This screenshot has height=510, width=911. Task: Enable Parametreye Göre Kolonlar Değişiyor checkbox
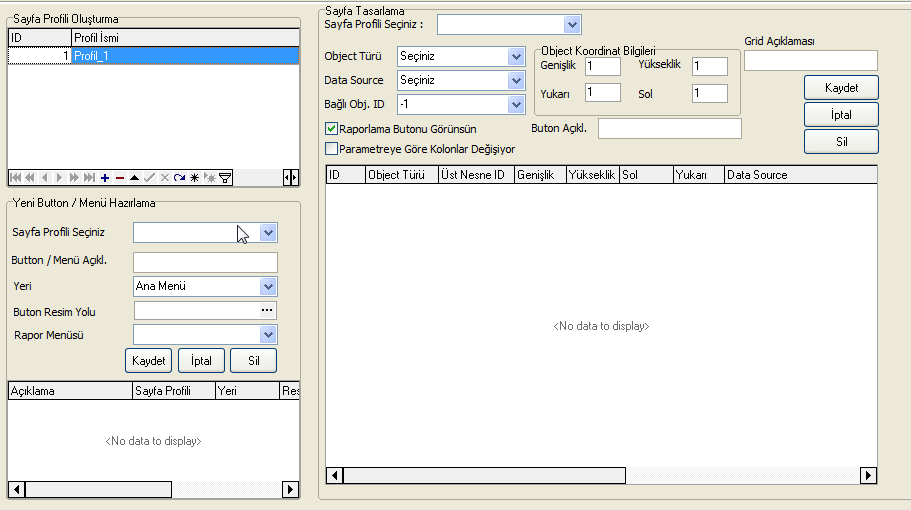(331, 149)
